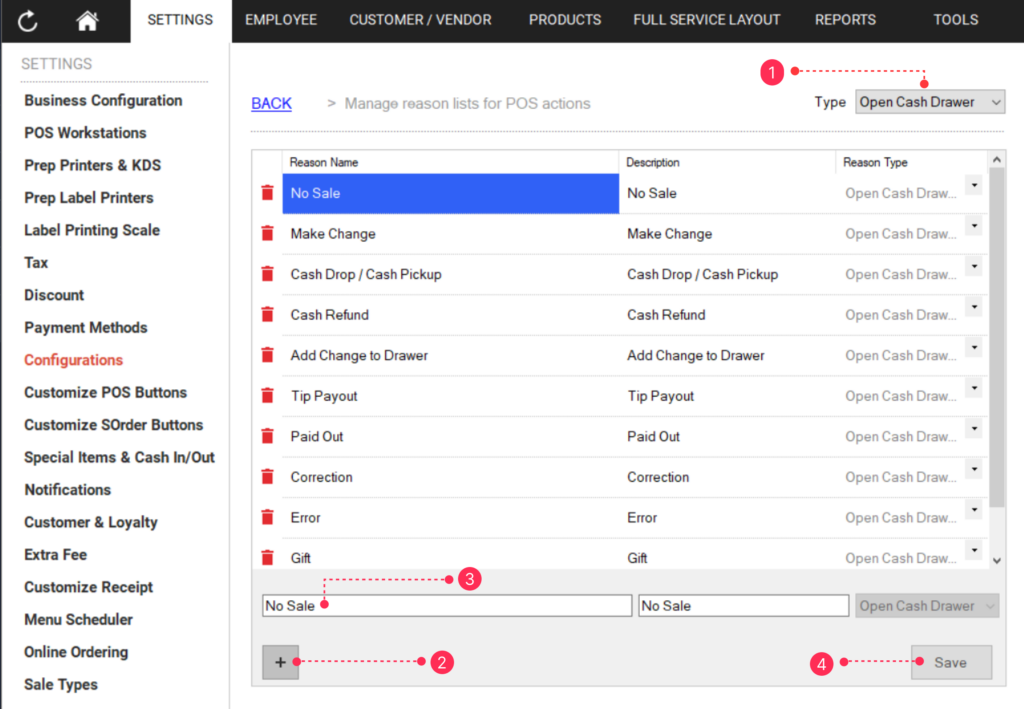Delete the Cash Drop / Cash Pickup row
The height and width of the screenshot is (709, 1024).
(x=267, y=274)
